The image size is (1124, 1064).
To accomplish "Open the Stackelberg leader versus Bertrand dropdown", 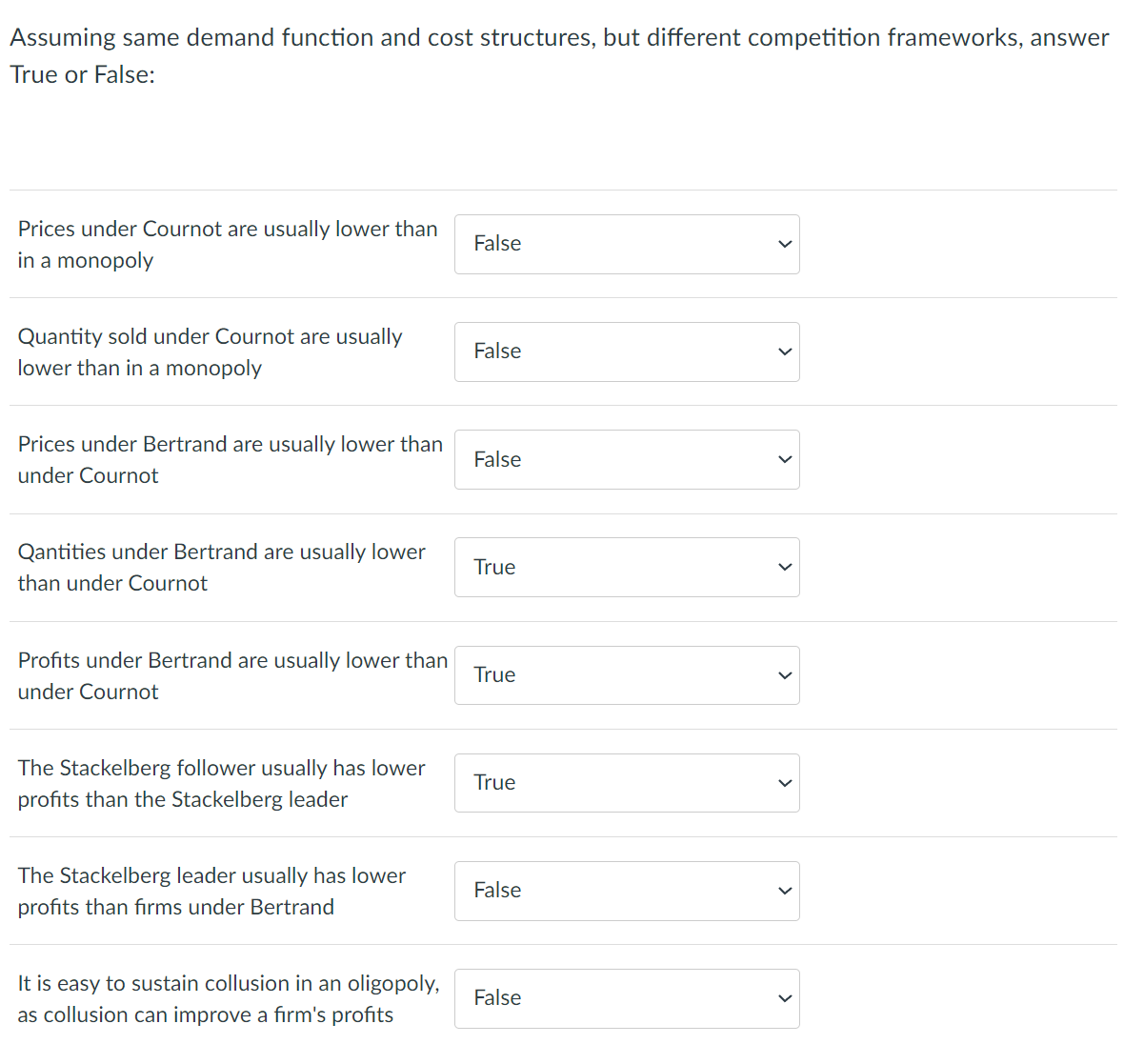I will [x=626, y=891].
